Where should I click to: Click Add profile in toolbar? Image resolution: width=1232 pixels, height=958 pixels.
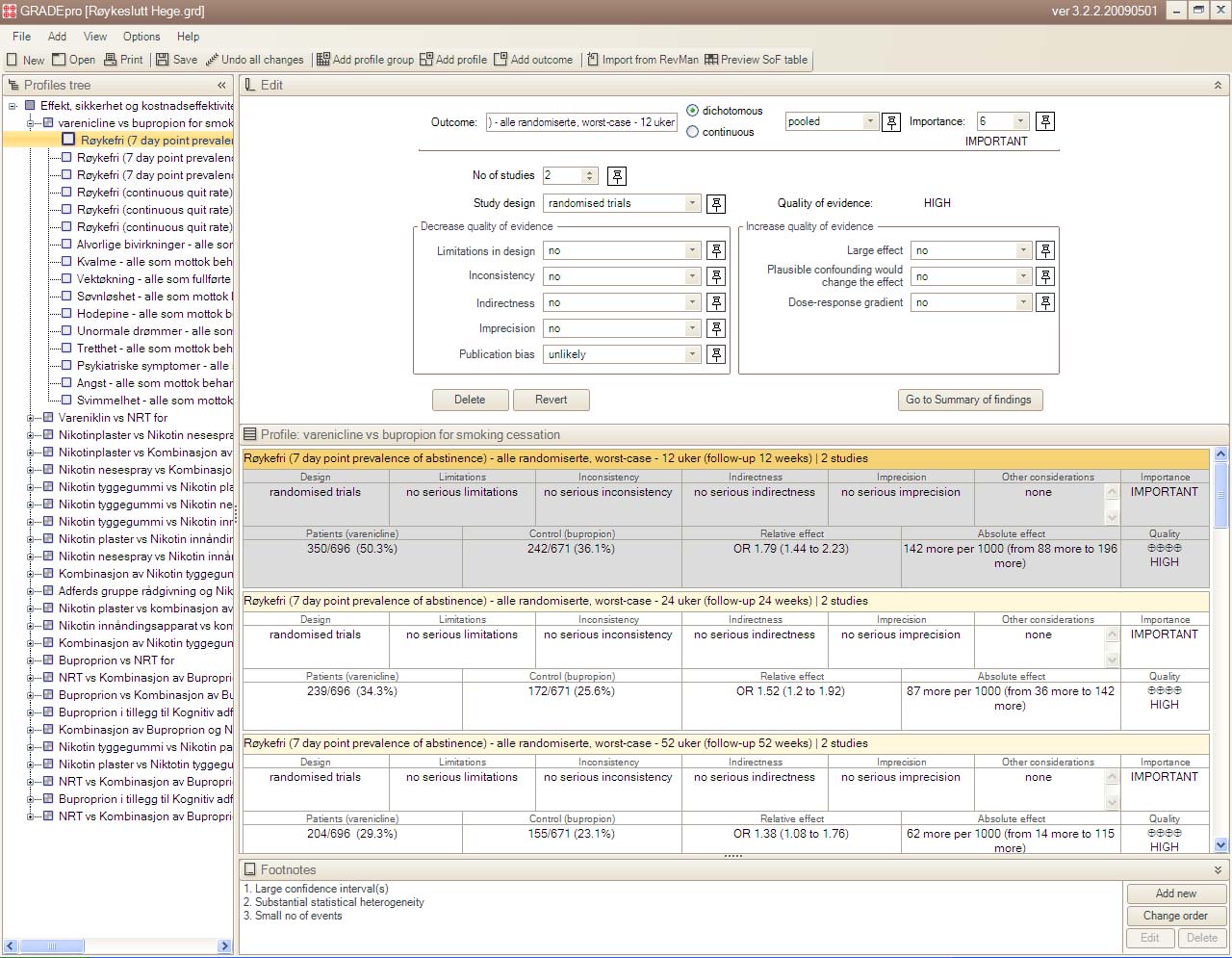[453, 60]
